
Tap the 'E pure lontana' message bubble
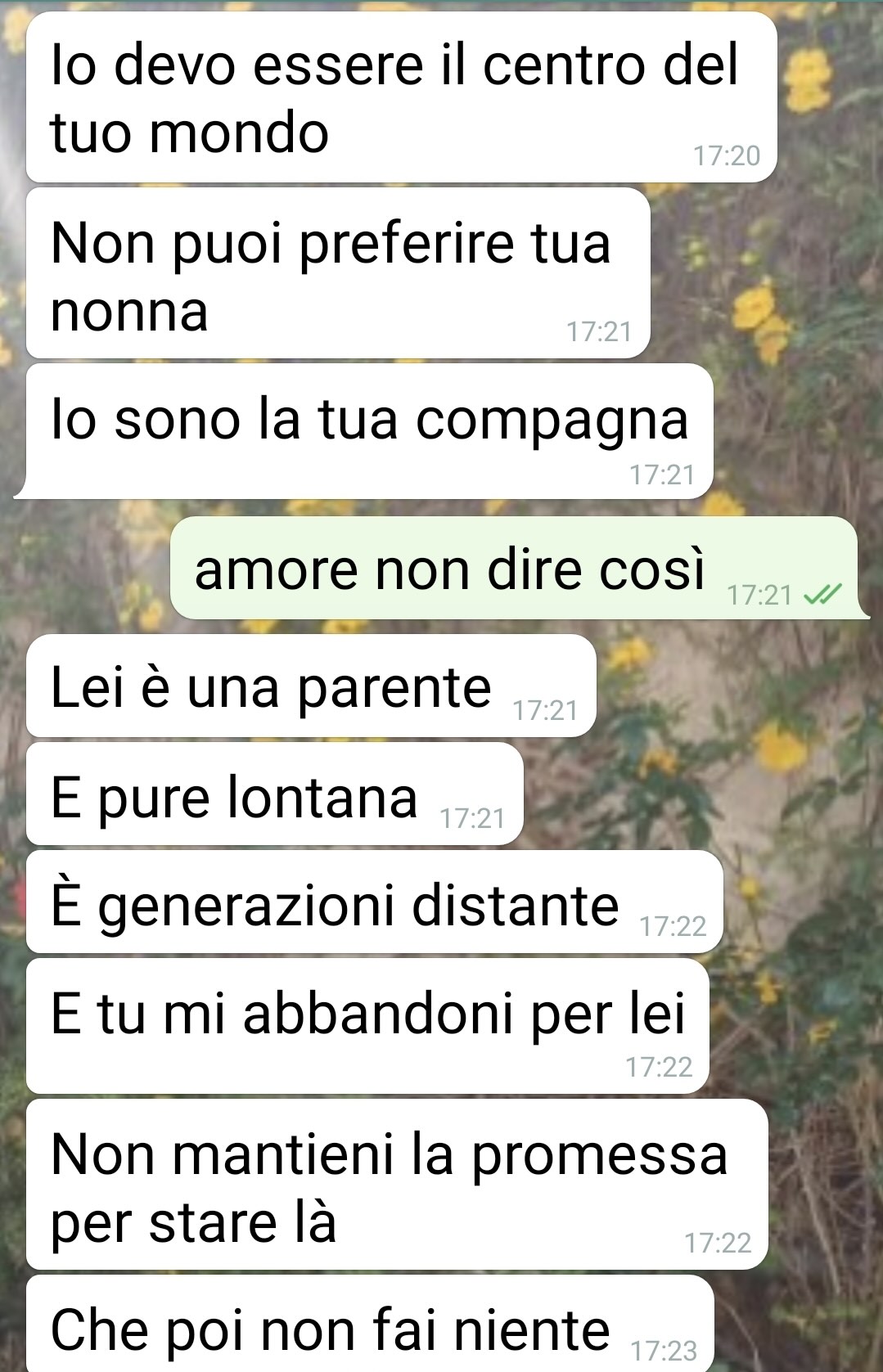[x=274, y=794]
